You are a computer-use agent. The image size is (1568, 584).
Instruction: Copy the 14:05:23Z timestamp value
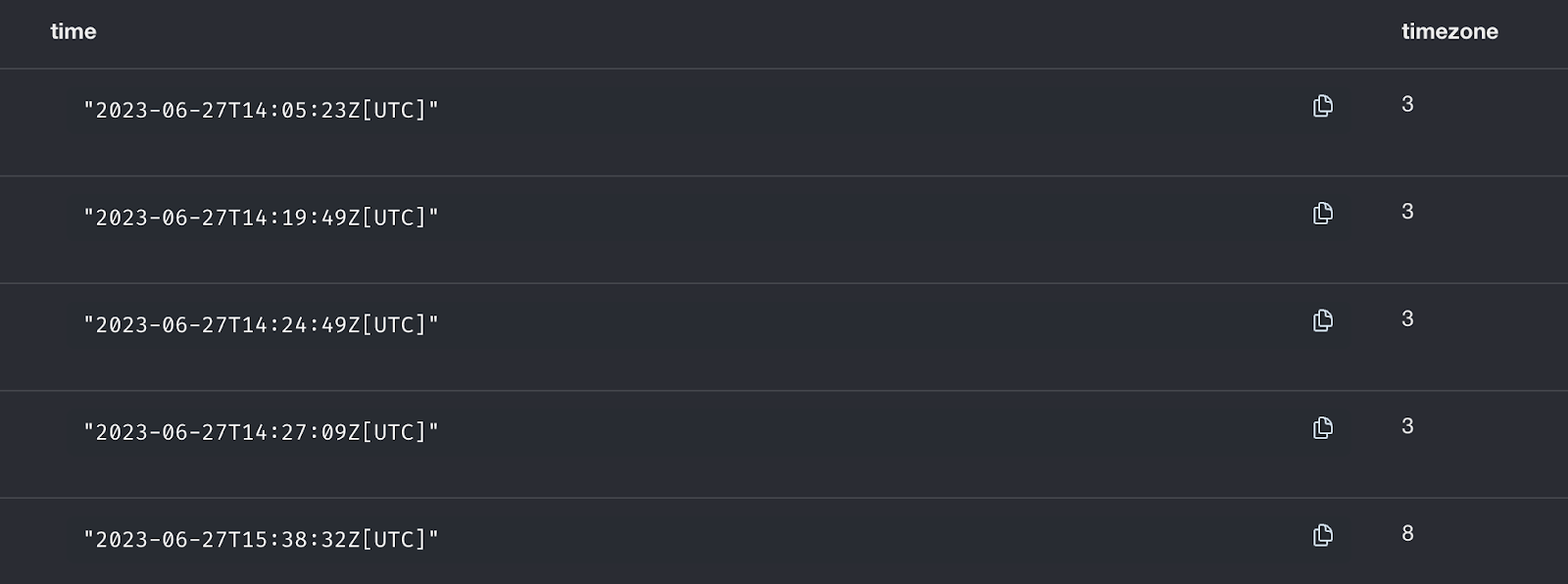[1322, 106]
